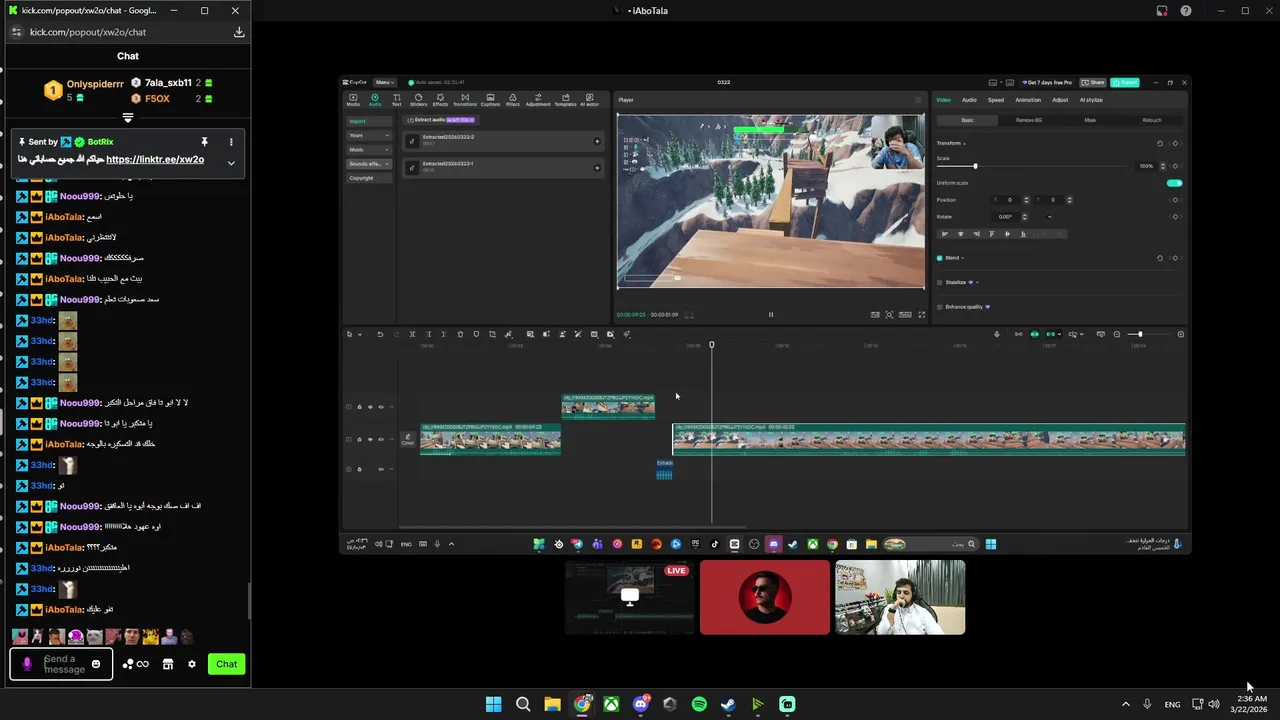Expand the pinned BotRix message chevron

(x=231, y=163)
